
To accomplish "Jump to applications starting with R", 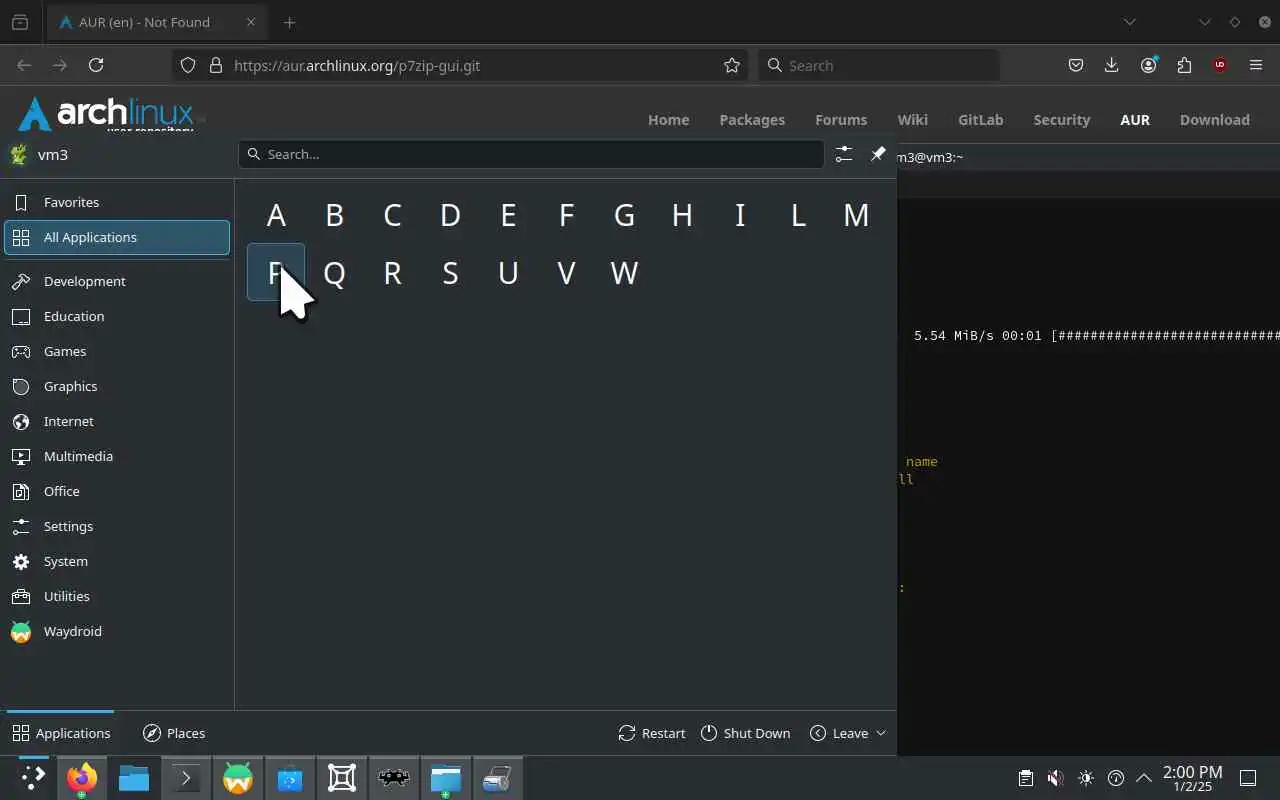I will click(392, 273).
